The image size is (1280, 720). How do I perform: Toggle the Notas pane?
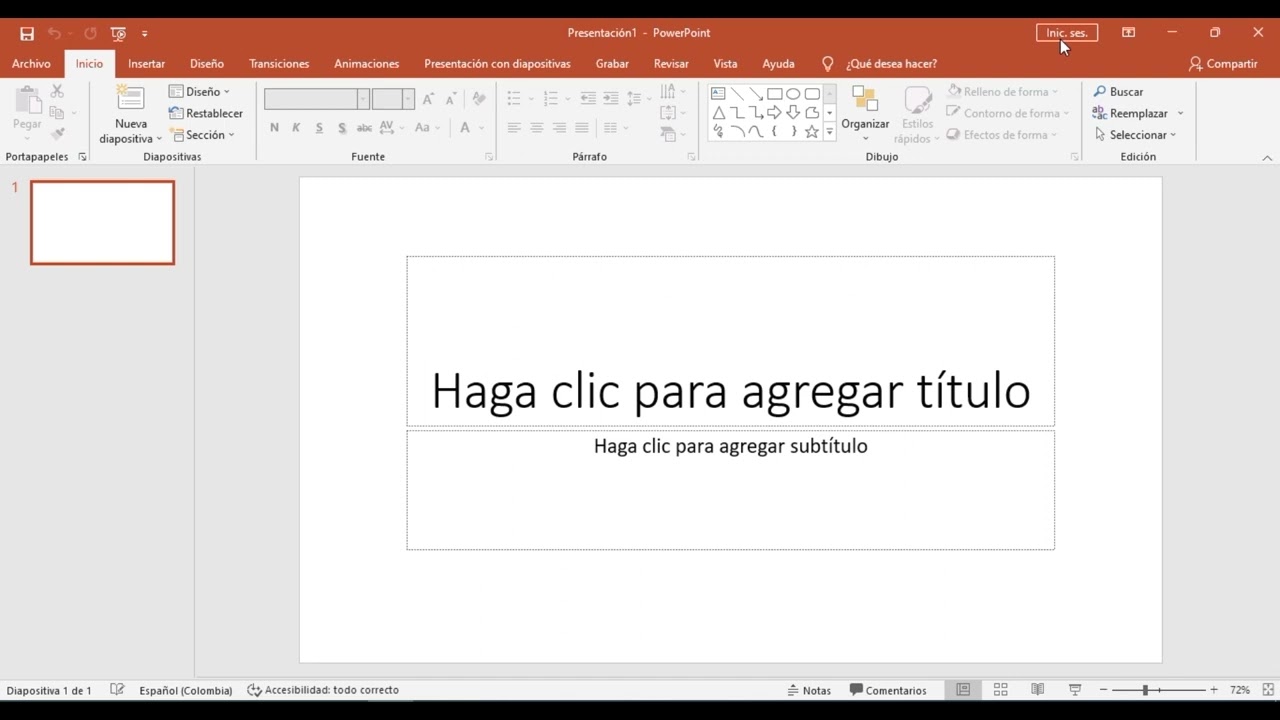click(809, 690)
